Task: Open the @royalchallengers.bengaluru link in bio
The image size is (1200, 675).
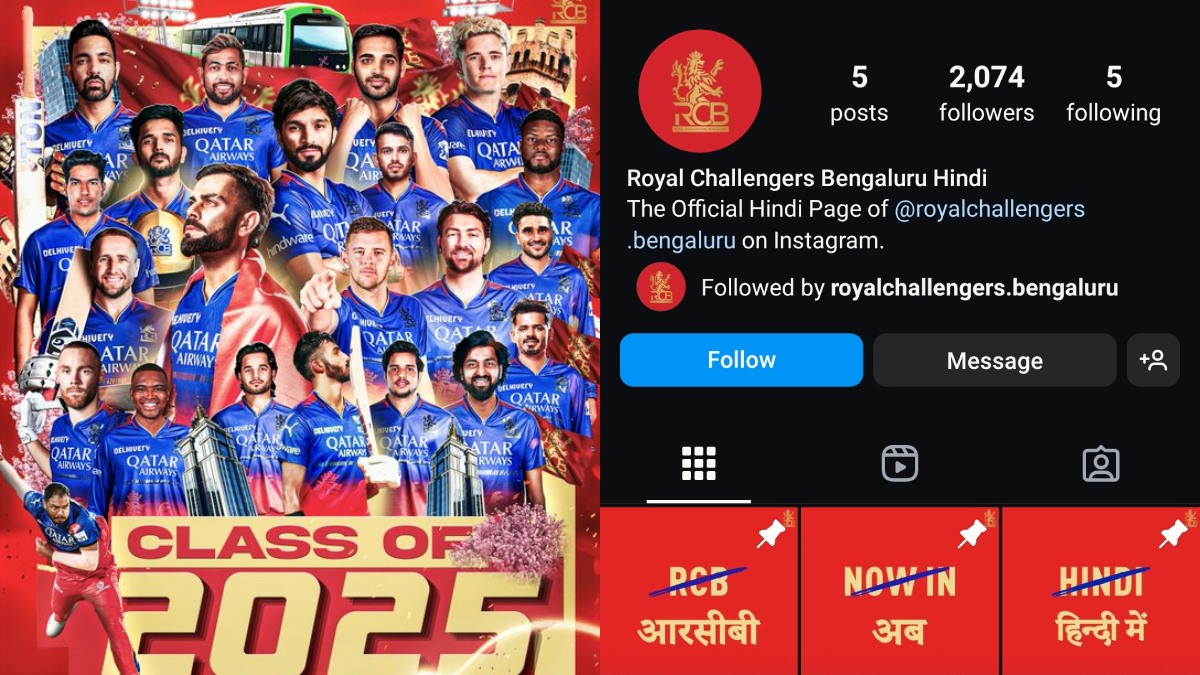Action: click(856, 225)
